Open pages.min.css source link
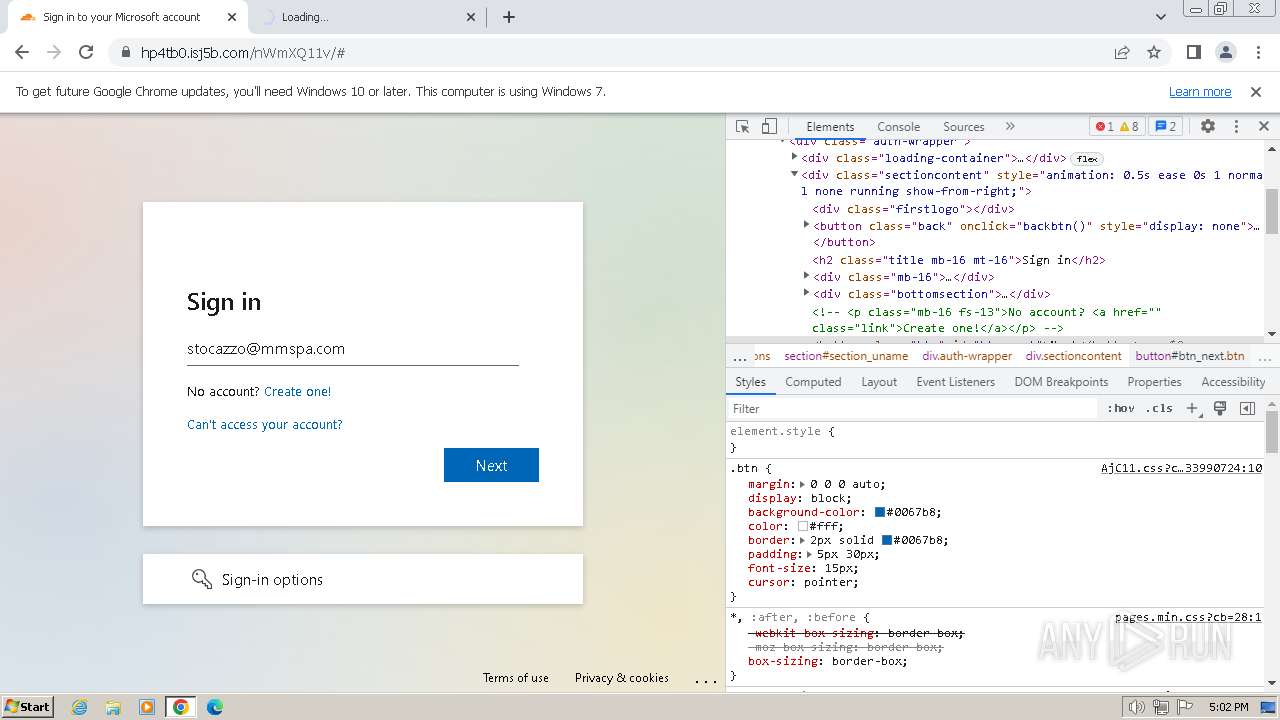The width and height of the screenshot is (1280, 720). pos(1188,618)
